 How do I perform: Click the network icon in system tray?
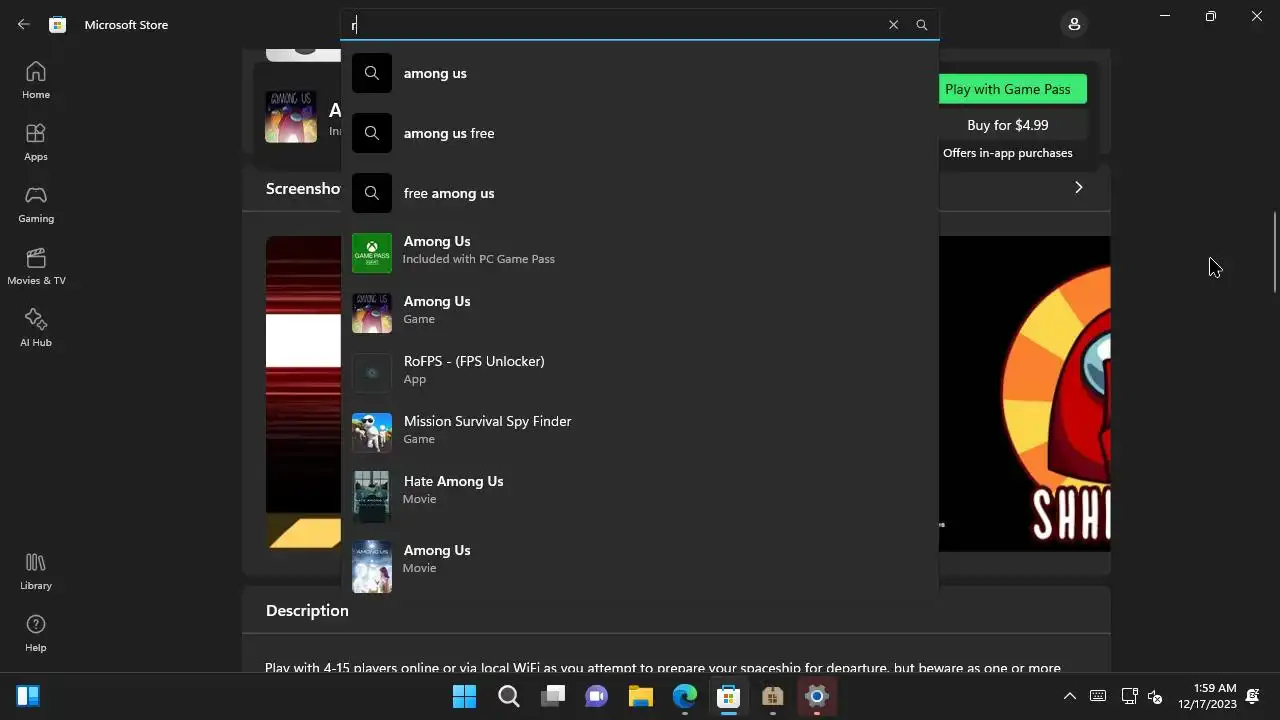pos(1129,696)
